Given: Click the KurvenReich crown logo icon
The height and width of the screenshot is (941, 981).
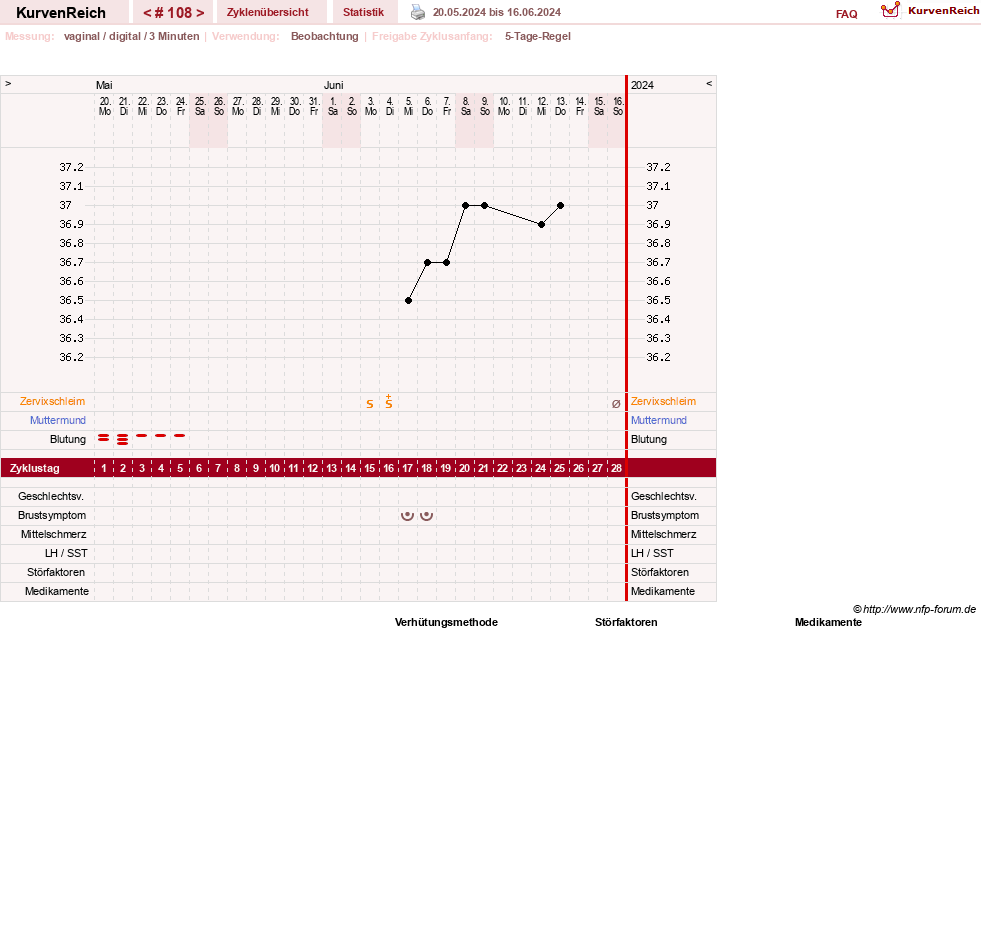Looking at the screenshot, I should (890, 10).
